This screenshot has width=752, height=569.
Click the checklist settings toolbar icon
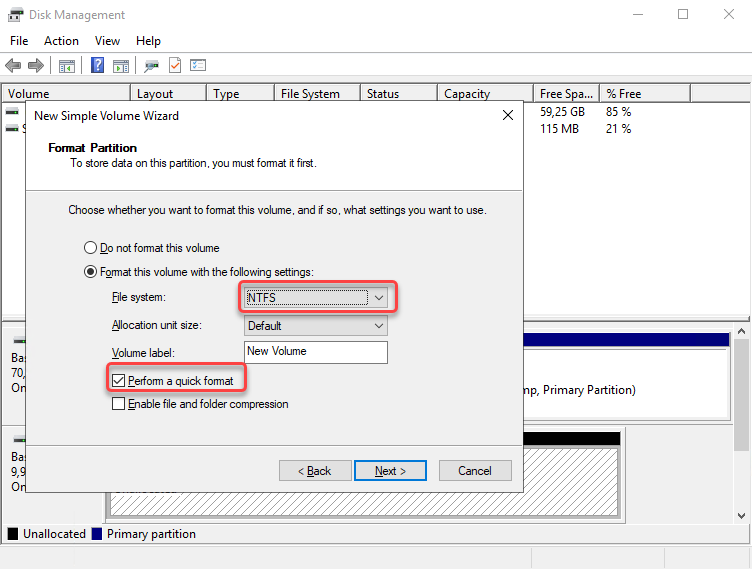point(198,66)
